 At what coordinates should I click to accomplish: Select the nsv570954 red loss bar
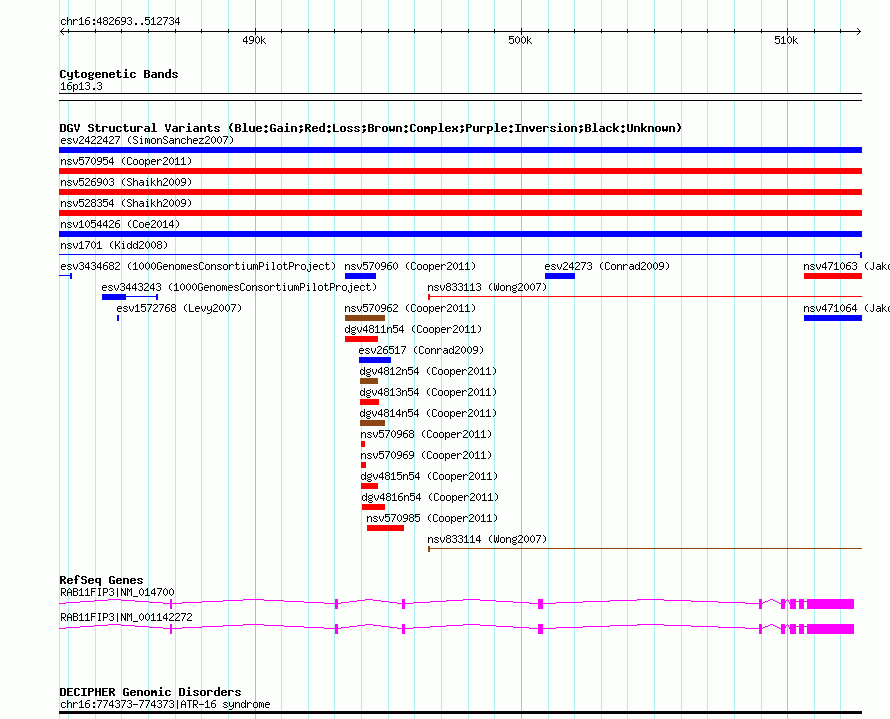pyautogui.click(x=460, y=171)
